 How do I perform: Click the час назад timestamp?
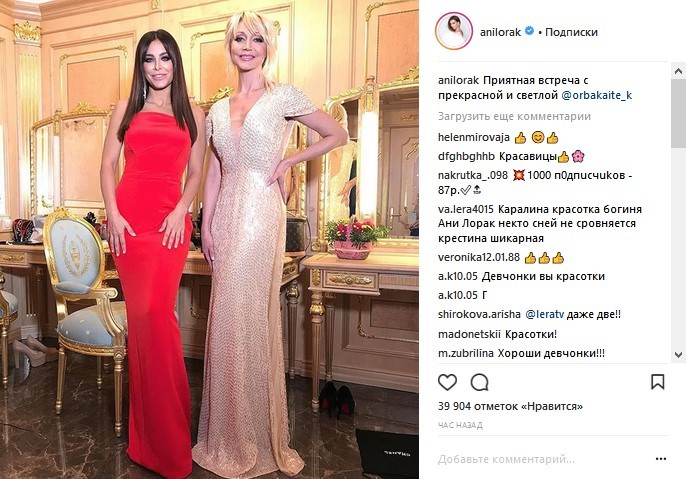coord(460,425)
